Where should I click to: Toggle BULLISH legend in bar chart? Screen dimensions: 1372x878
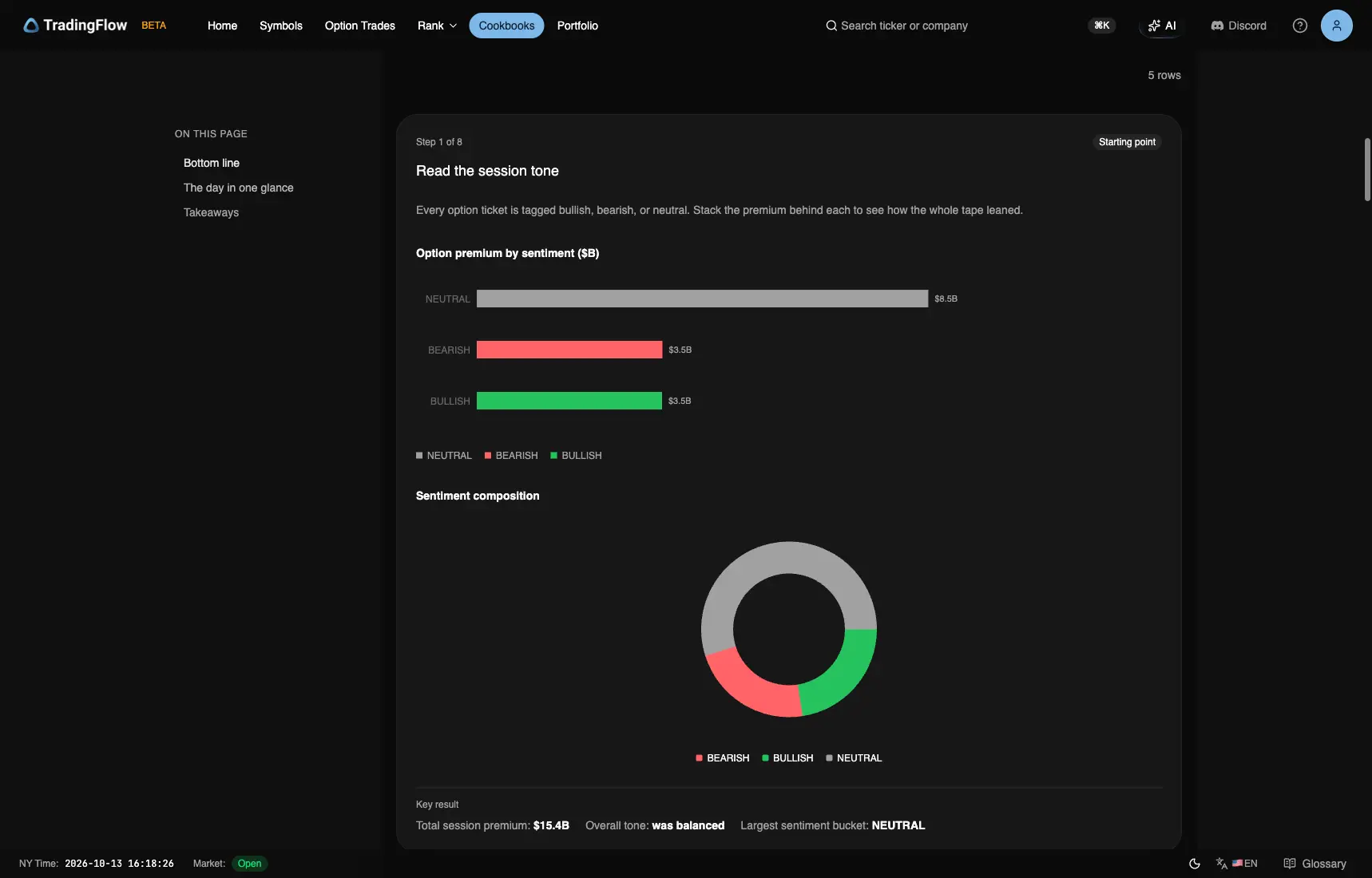click(x=577, y=456)
